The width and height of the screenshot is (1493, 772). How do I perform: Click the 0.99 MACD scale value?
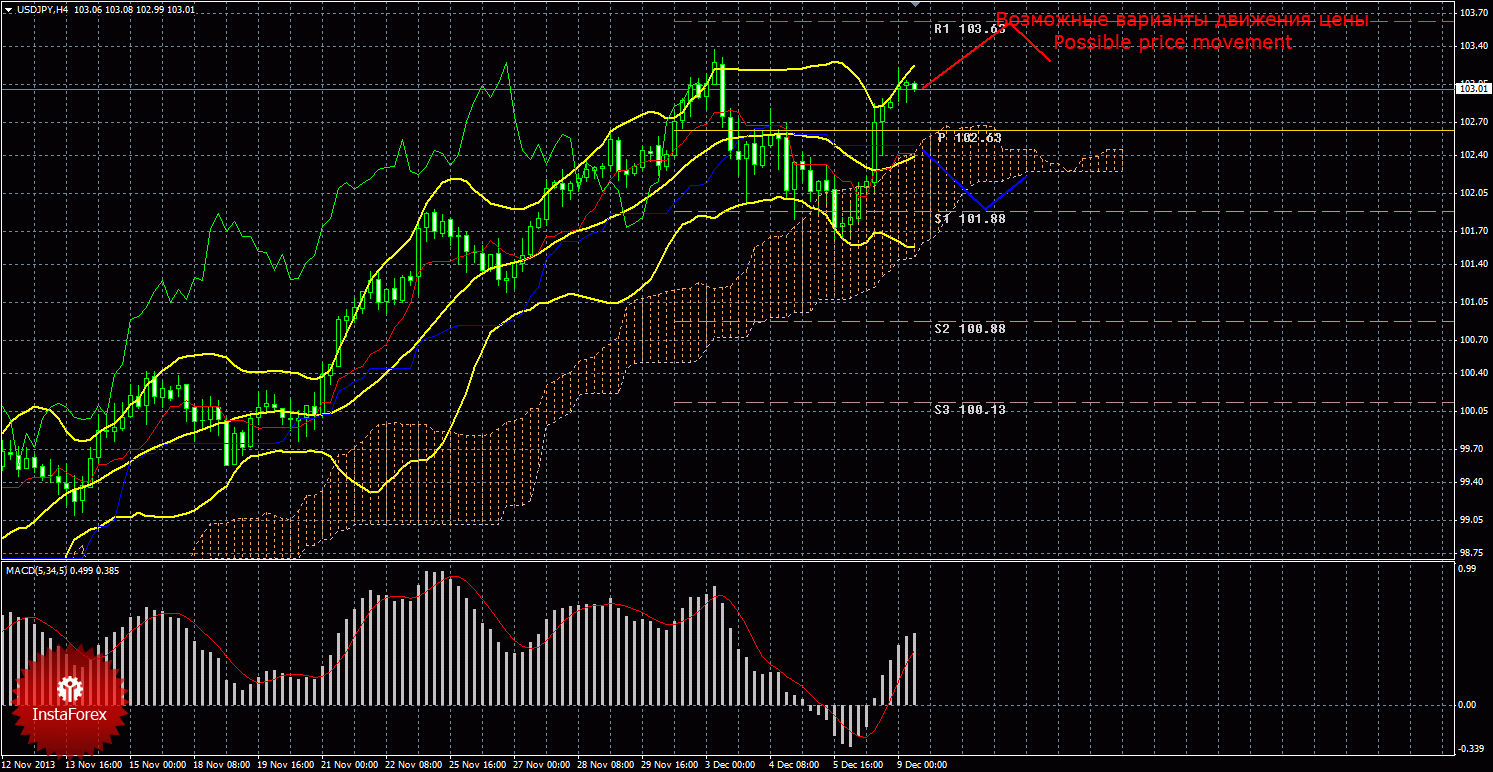click(1467, 568)
